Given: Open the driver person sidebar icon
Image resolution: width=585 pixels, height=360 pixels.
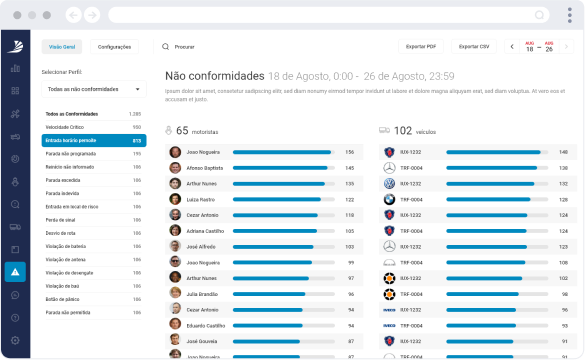Looking at the screenshot, I should (15, 182).
